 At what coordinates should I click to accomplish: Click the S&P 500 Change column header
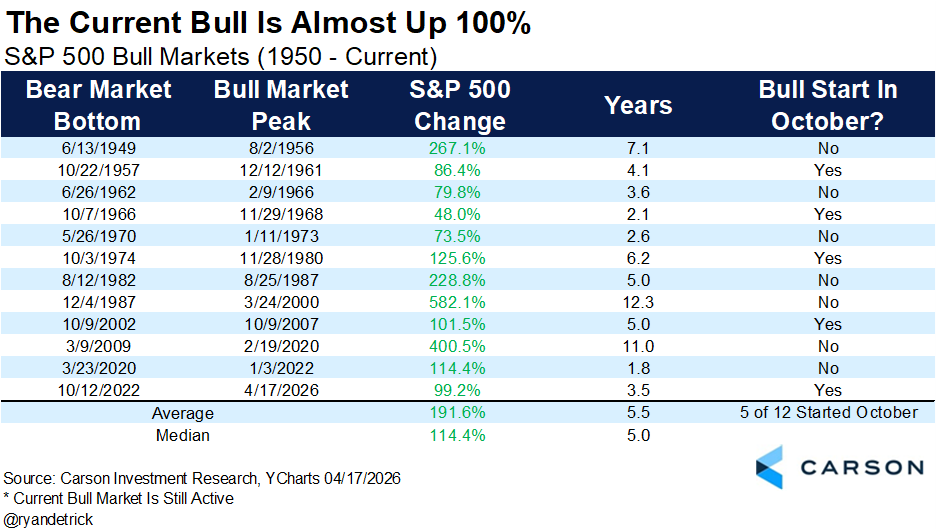(459, 105)
